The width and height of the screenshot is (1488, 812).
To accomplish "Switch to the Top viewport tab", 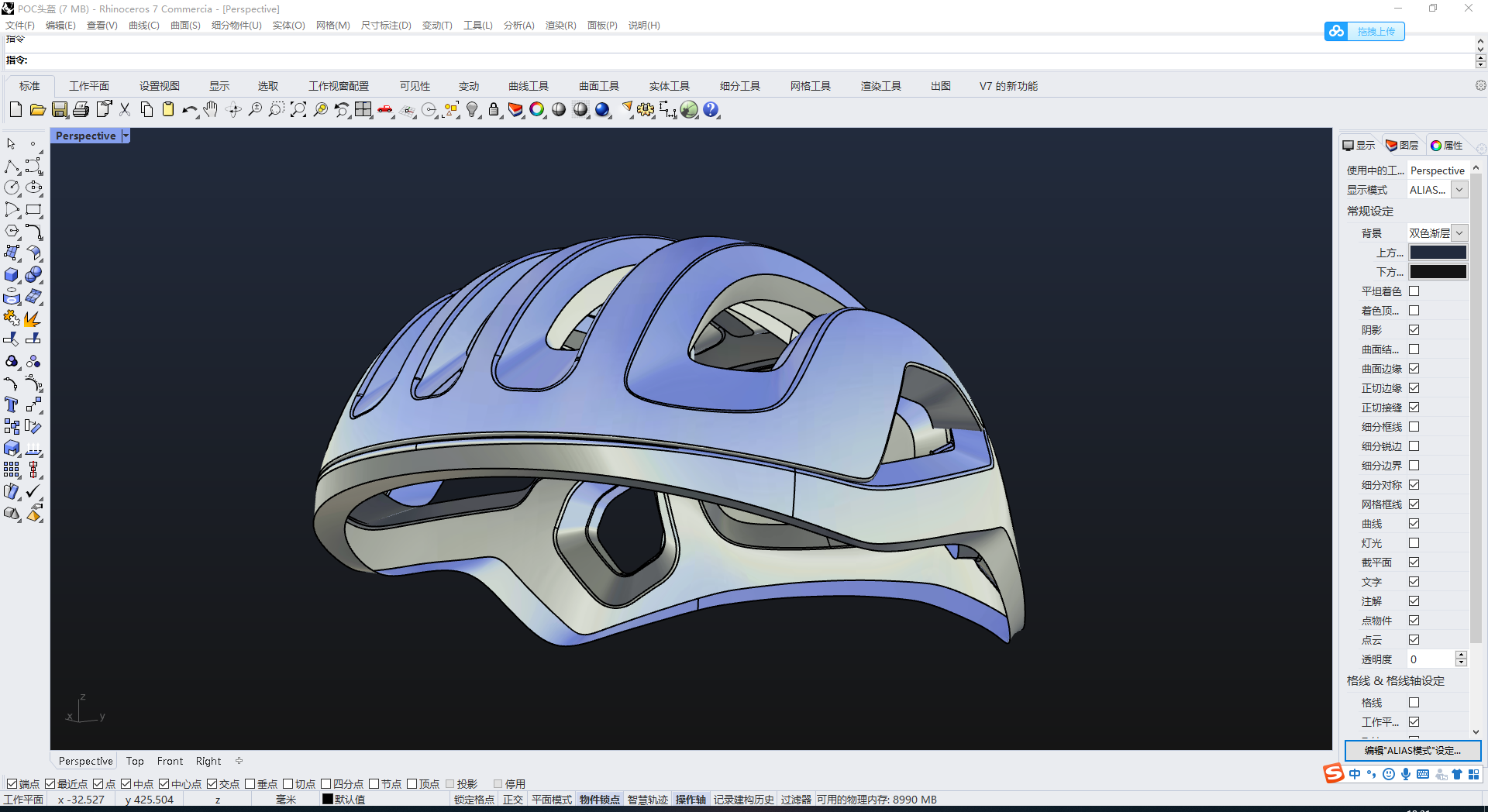I will [x=135, y=761].
